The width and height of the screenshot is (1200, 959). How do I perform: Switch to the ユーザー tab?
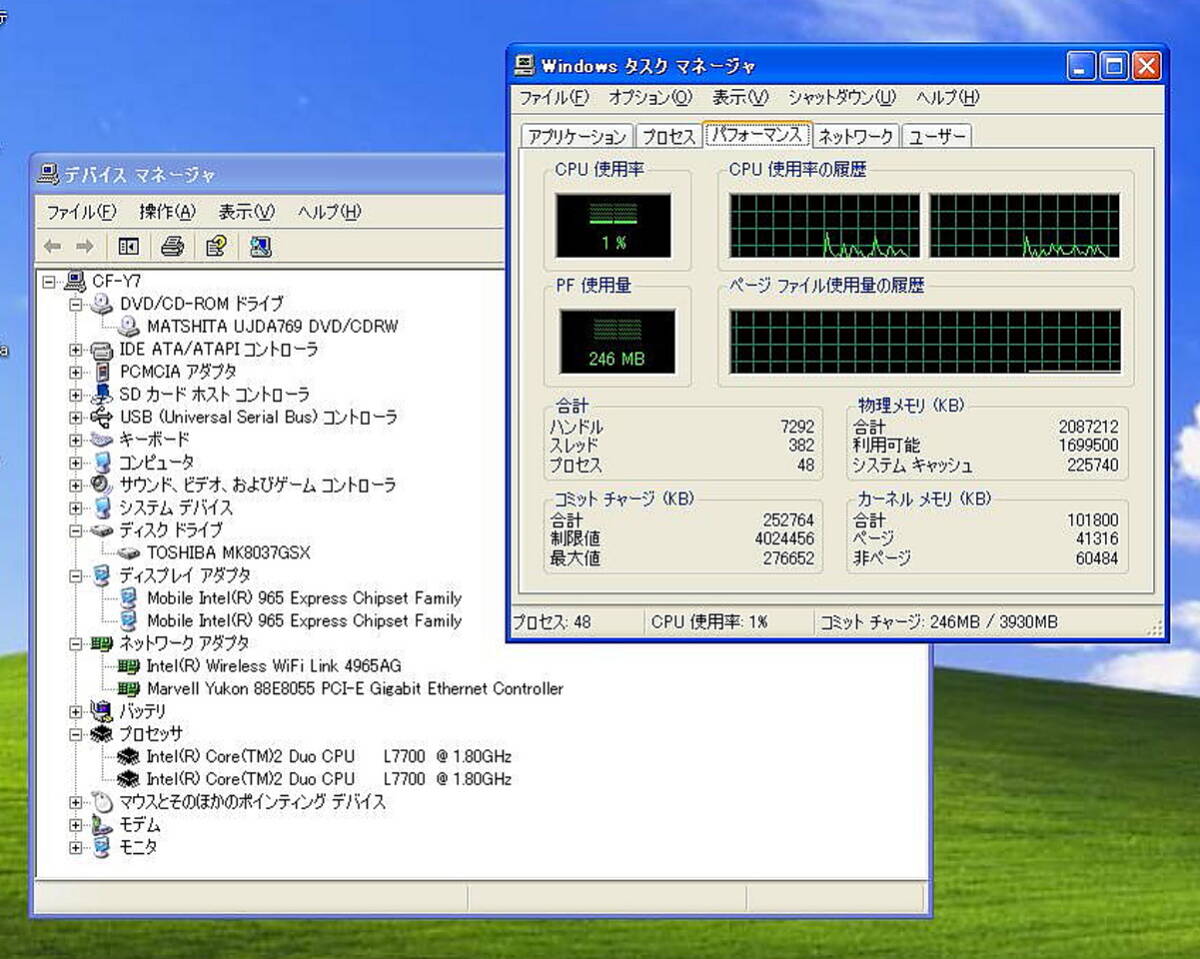coord(937,137)
